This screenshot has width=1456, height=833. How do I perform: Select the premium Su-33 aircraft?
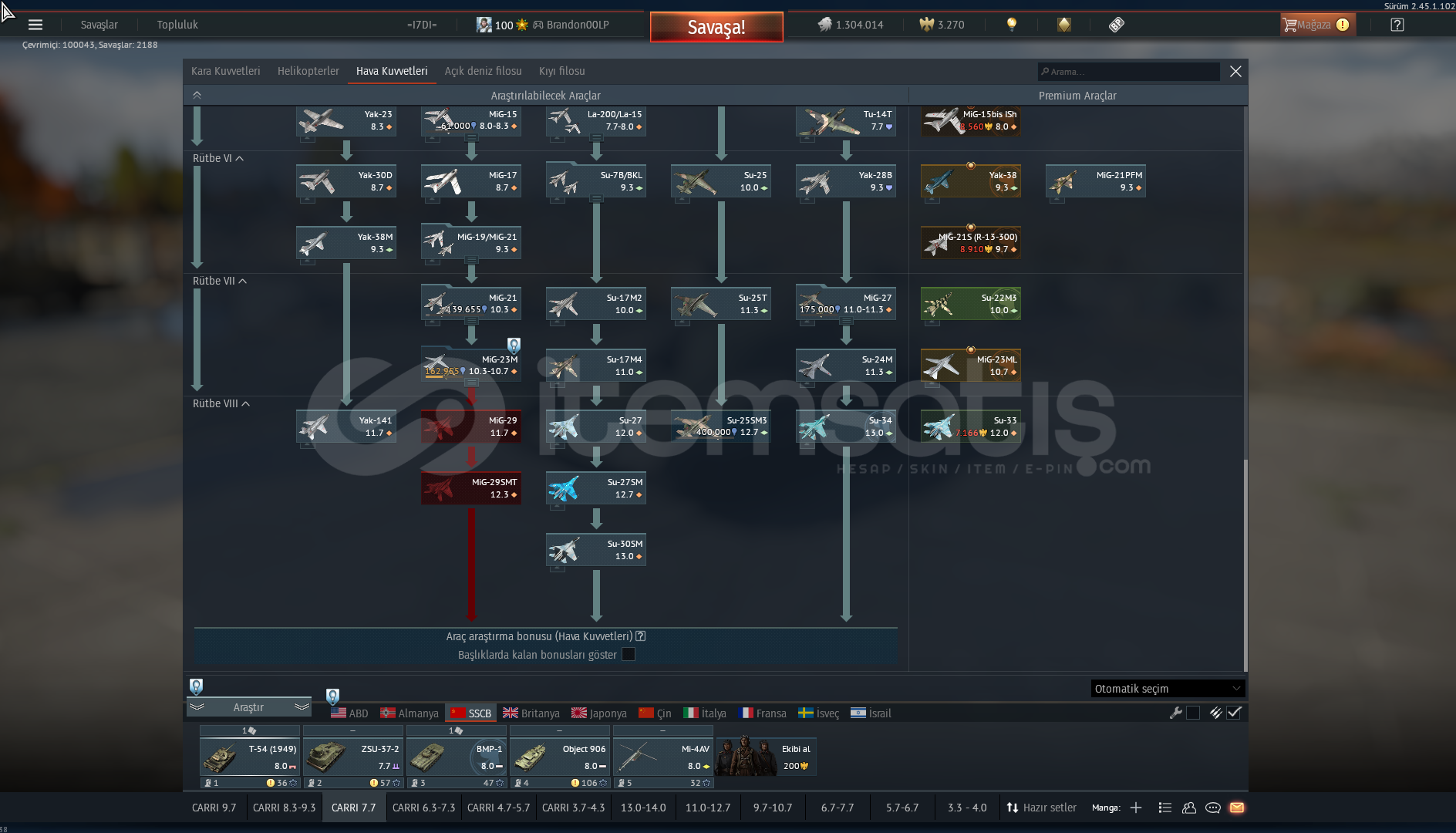point(971,427)
